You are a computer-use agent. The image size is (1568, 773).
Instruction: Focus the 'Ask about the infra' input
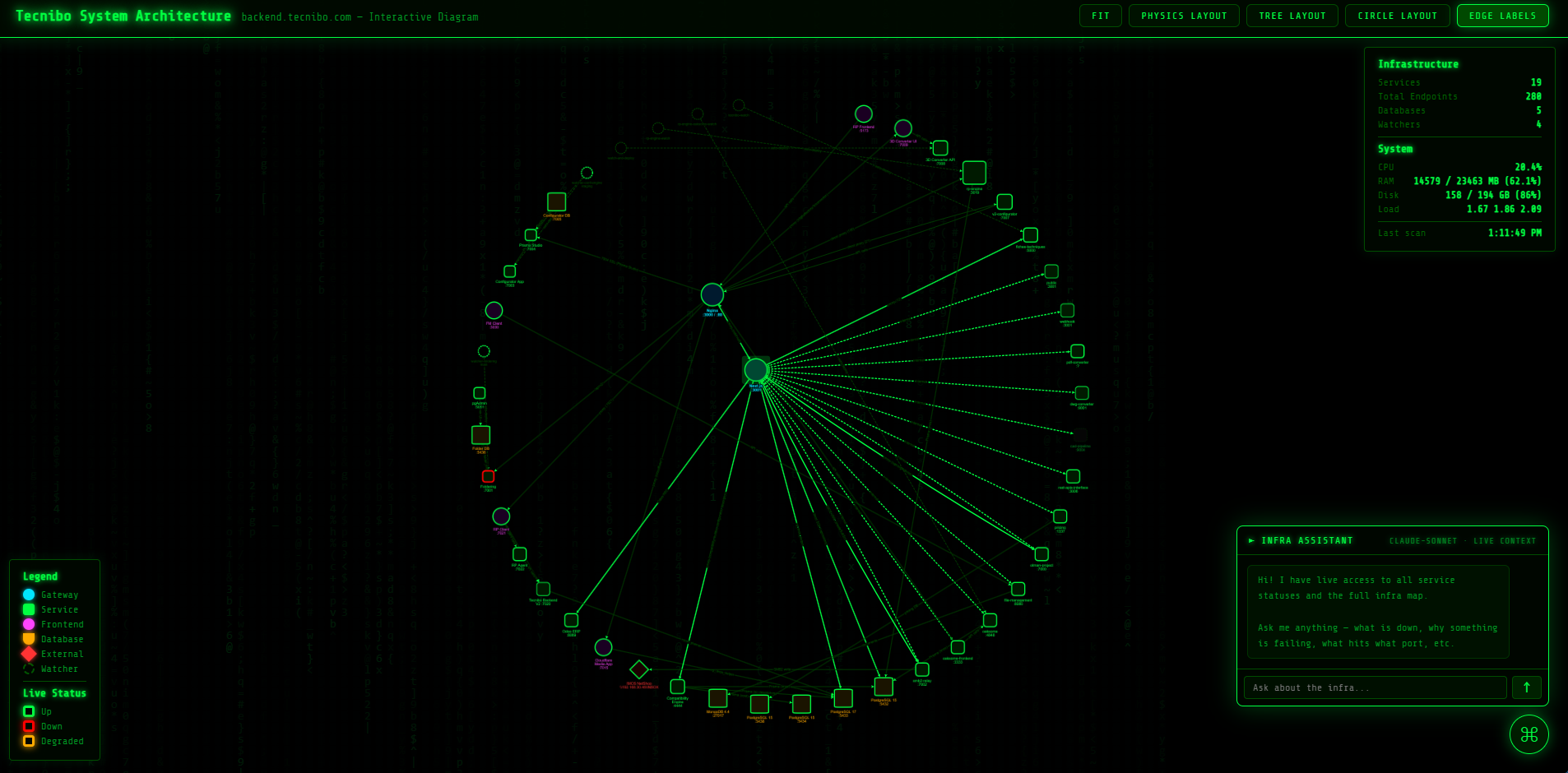tap(1375, 687)
